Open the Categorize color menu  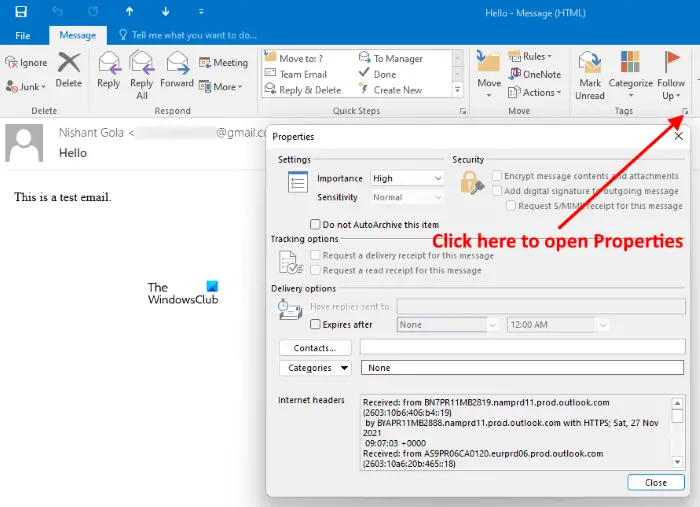630,74
